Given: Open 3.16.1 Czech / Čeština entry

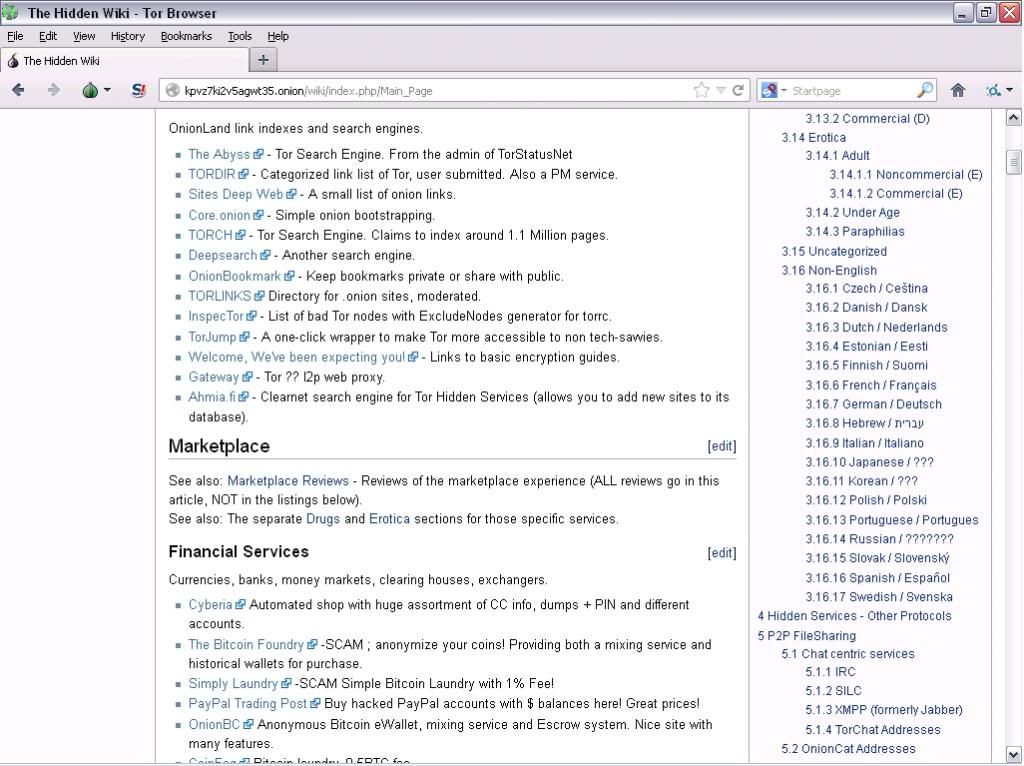Looking at the screenshot, I should point(867,288).
